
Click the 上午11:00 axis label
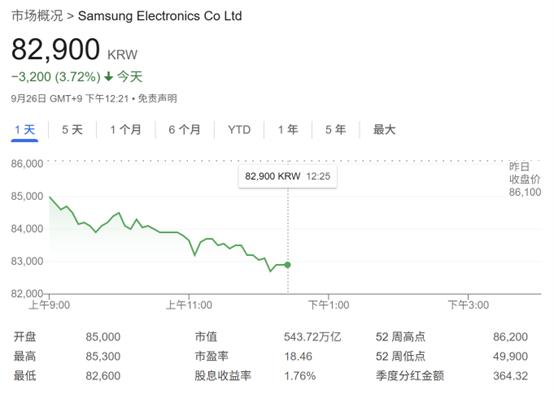(189, 305)
